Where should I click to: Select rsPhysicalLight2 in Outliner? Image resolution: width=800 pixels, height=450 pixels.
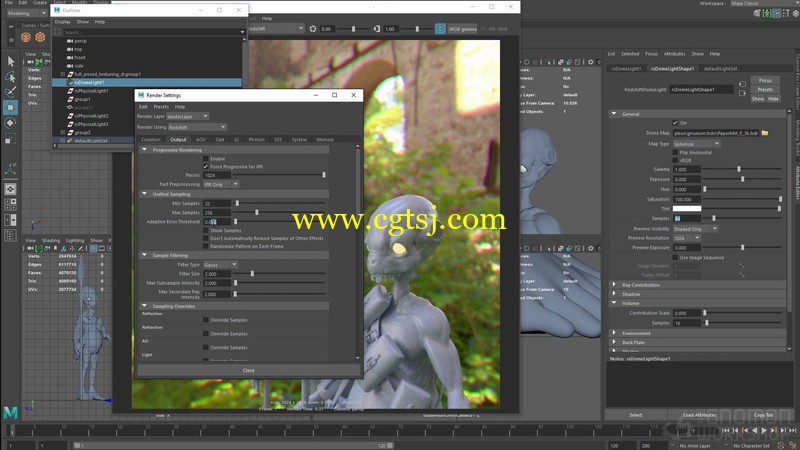coord(91,116)
